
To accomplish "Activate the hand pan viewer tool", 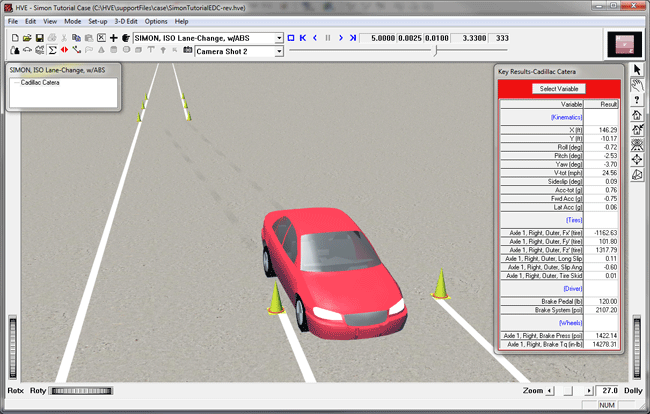I will tap(637, 85).
